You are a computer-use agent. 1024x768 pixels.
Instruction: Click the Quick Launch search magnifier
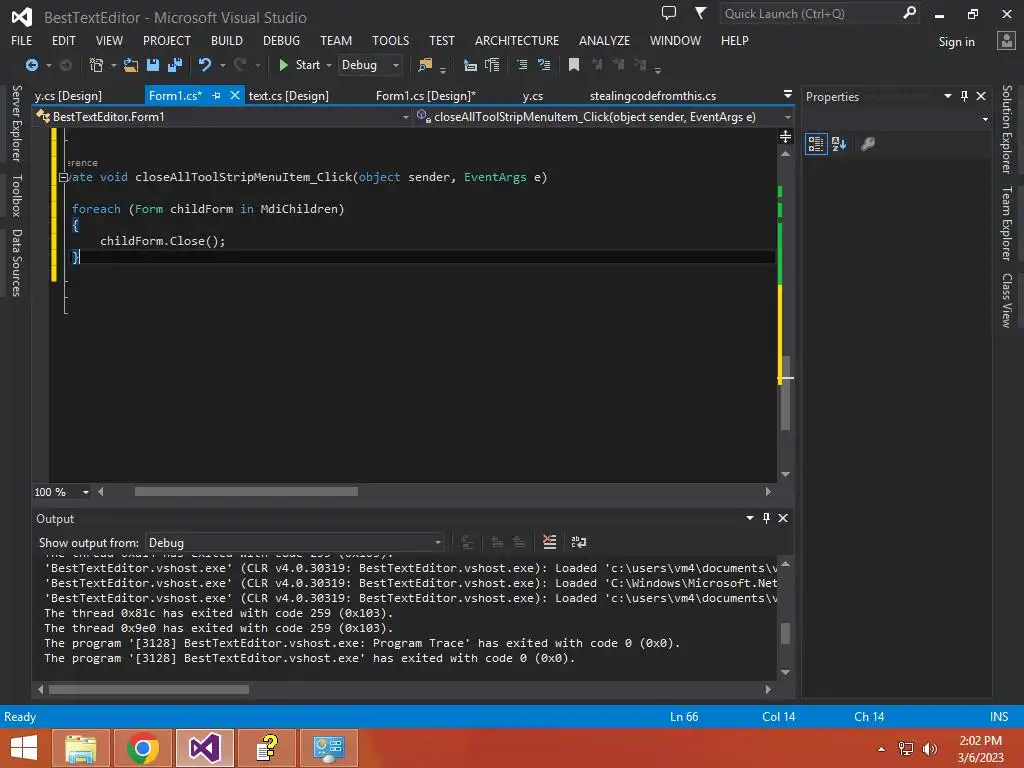[909, 13]
